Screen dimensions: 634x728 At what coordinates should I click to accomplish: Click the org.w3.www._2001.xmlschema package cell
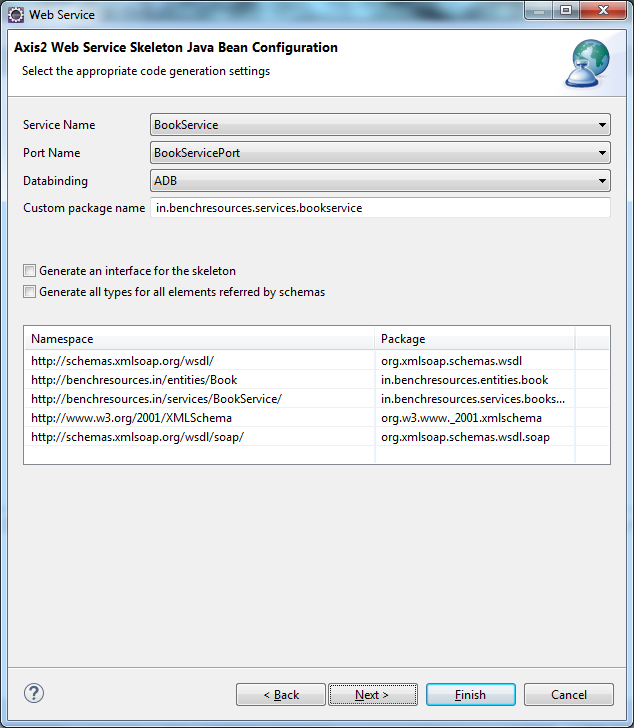click(x=474, y=418)
